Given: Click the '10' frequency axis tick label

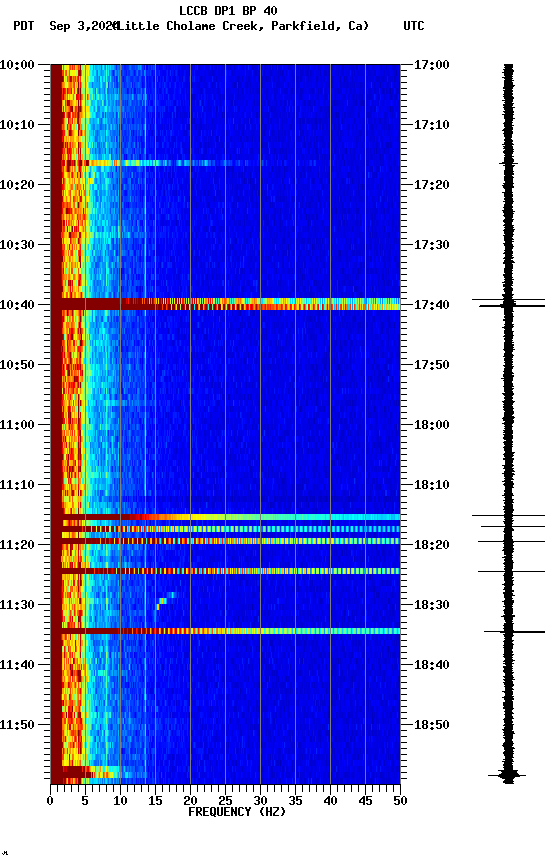Looking at the screenshot, I should (x=120, y=802).
